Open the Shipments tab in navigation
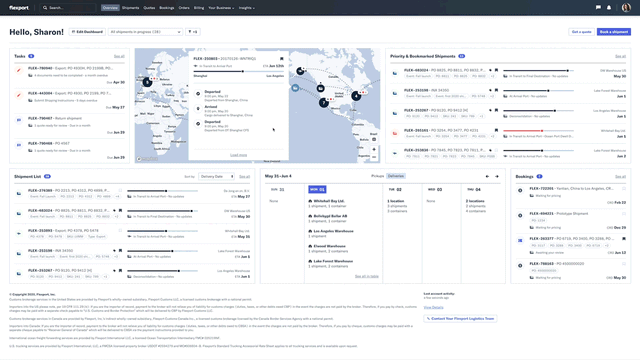 point(131,8)
